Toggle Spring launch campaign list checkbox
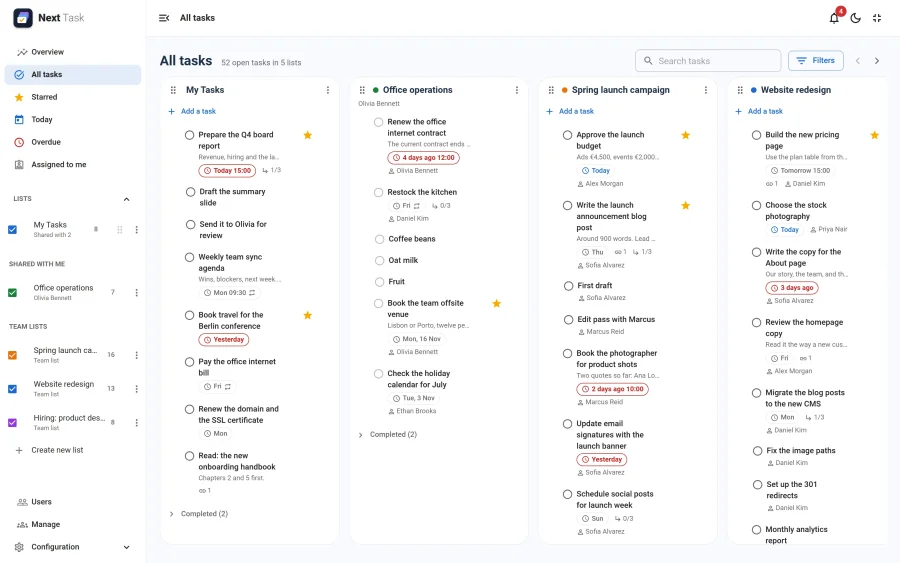900x563 pixels. 12,355
